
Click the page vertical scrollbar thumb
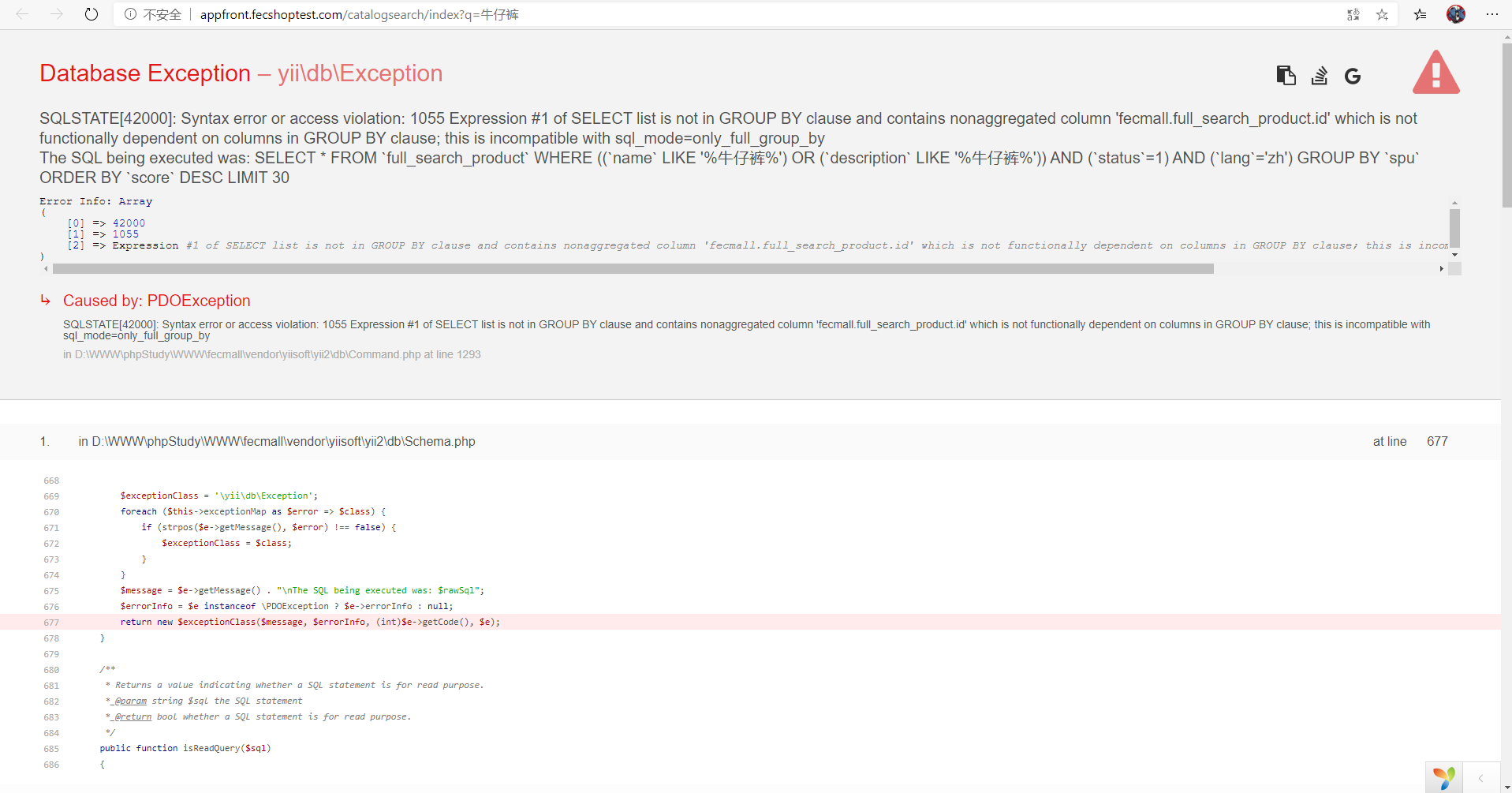(x=1506, y=126)
